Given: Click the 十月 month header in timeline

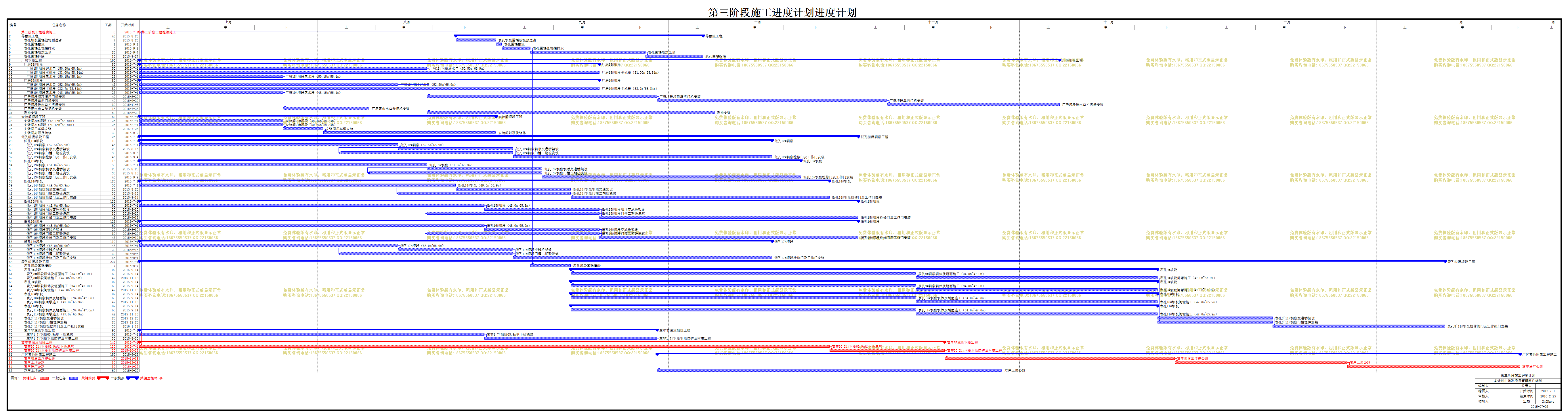Looking at the screenshot, I should point(757,22).
